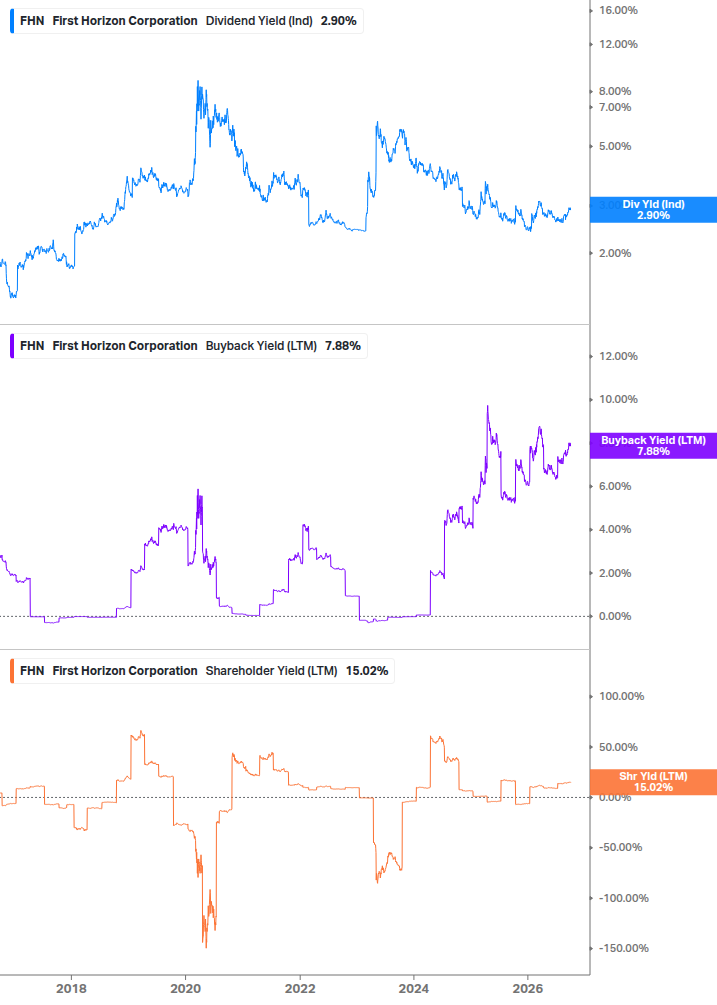Viewport: 717px width, 1005px height.
Task: Click the 2024 label on the time axis
Action: [x=414, y=988]
